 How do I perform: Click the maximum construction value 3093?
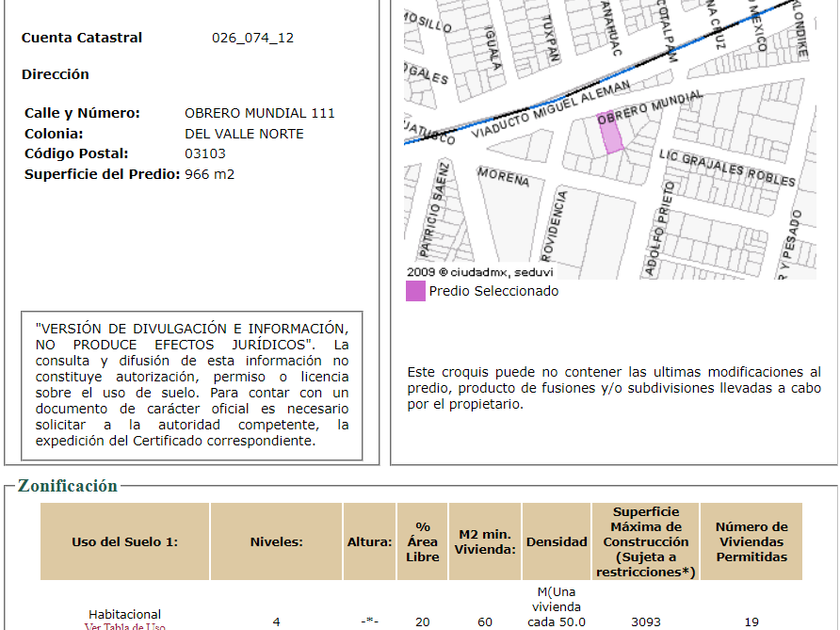pyautogui.click(x=646, y=622)
